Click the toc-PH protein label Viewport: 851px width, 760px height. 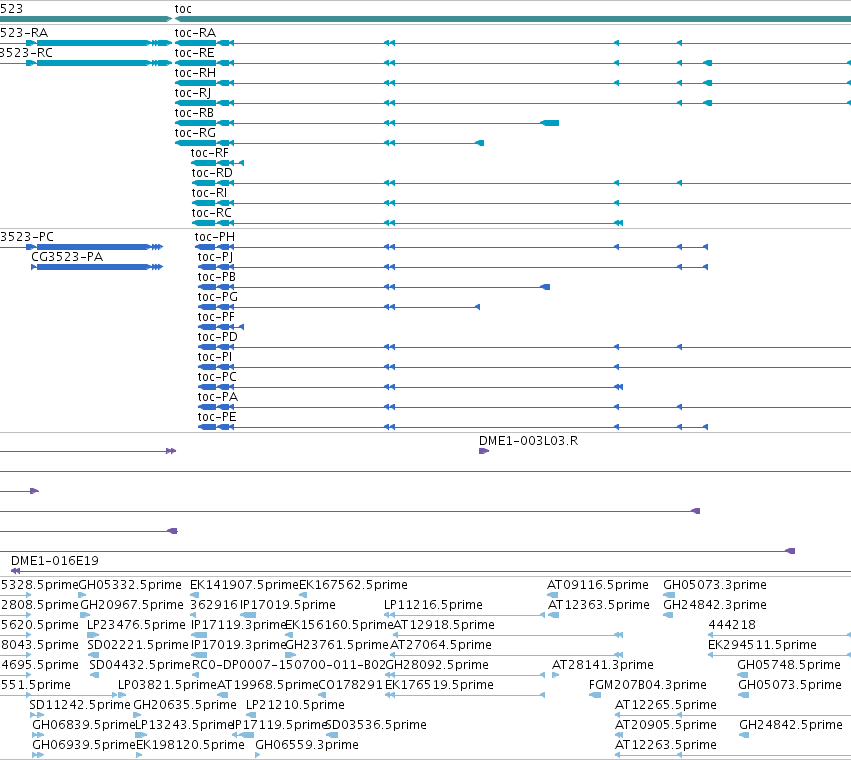(215, 237)
